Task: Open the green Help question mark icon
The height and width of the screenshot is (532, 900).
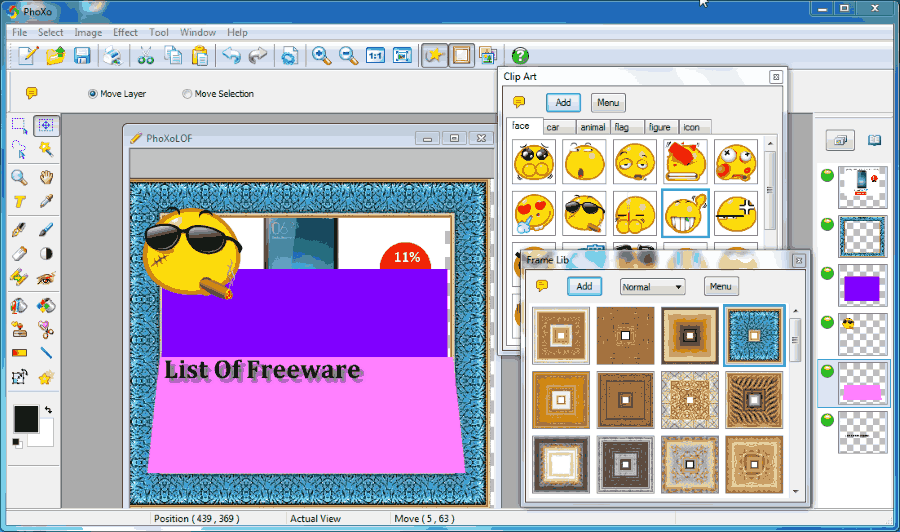Action: coord(520,56)
